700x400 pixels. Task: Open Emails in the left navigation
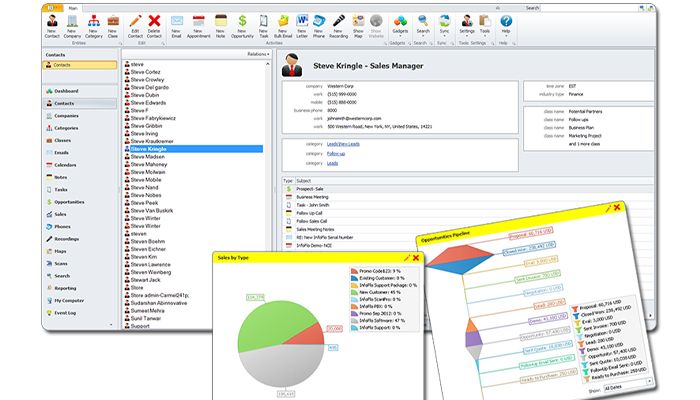click(61, 153)
